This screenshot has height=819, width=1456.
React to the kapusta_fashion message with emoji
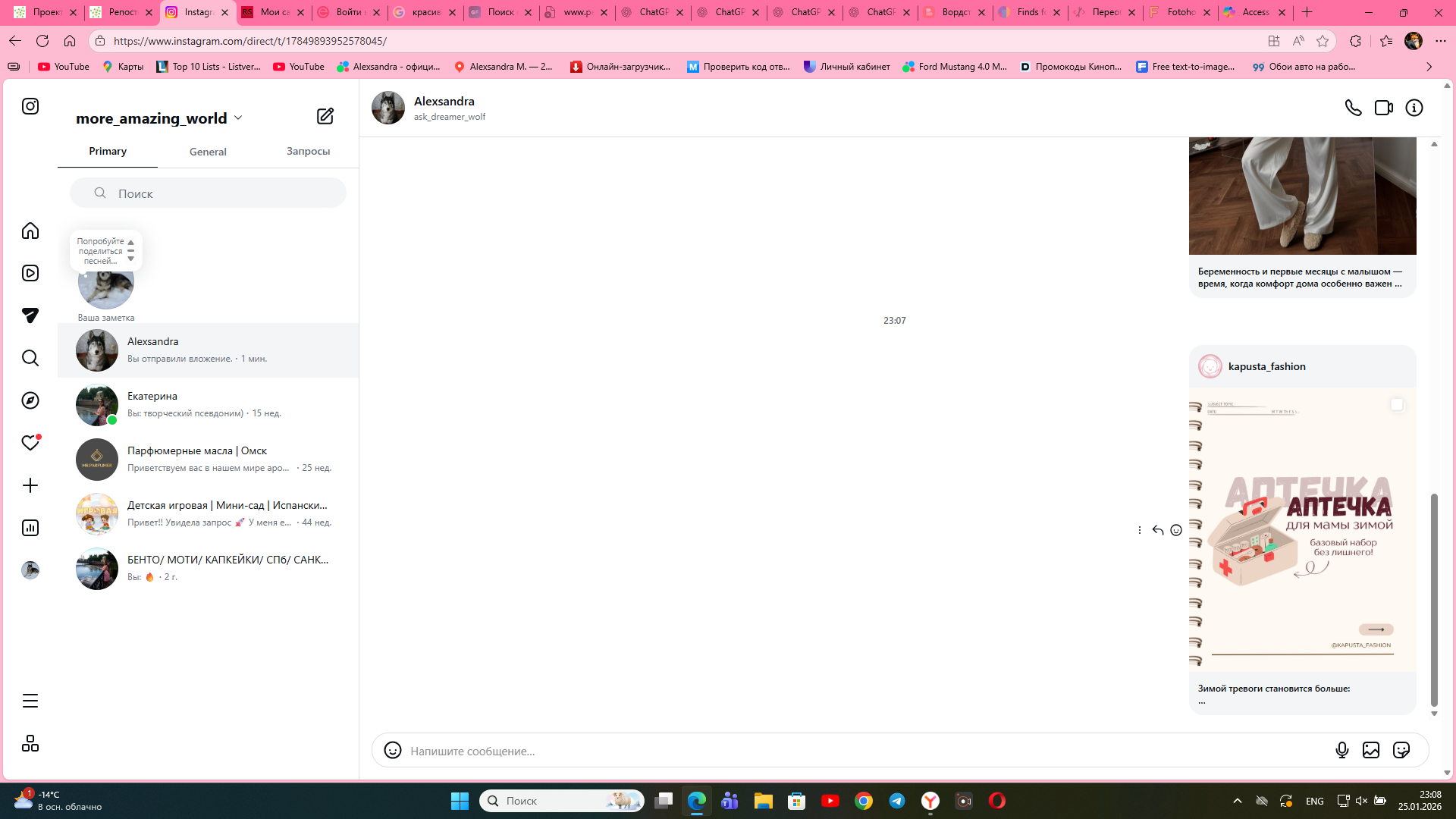point(1175,530)
